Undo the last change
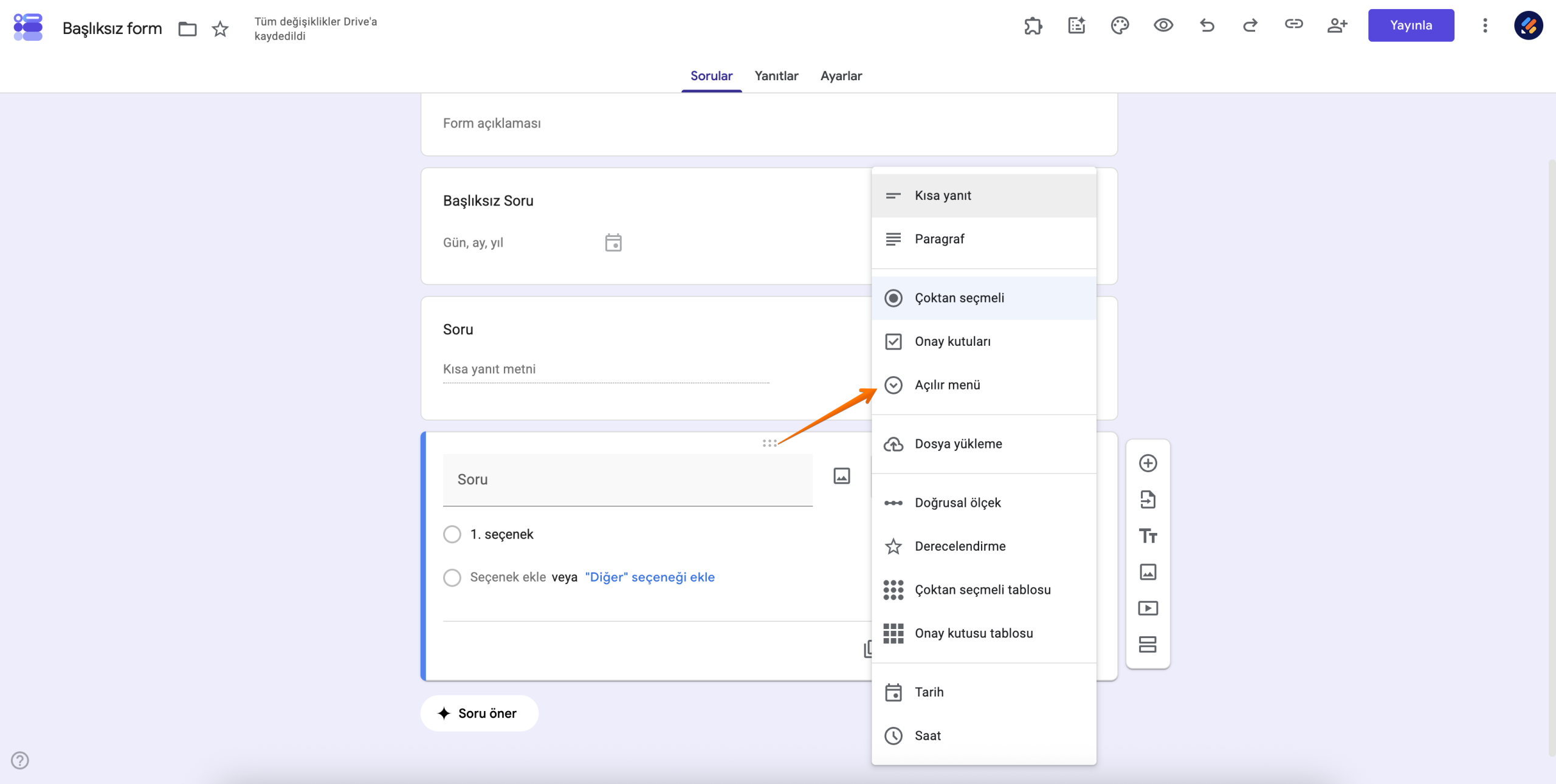Screen dimensions: 1556x784 [1207, 26]
